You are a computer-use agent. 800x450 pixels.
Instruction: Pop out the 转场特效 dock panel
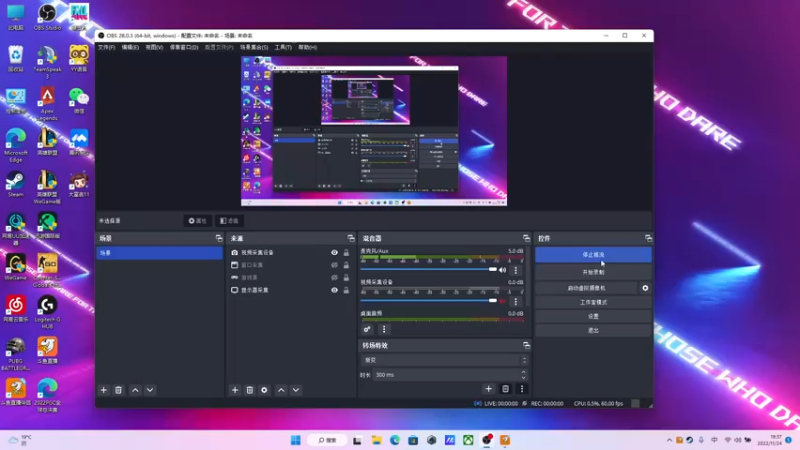pyautogui.click(x=526, y=345)
